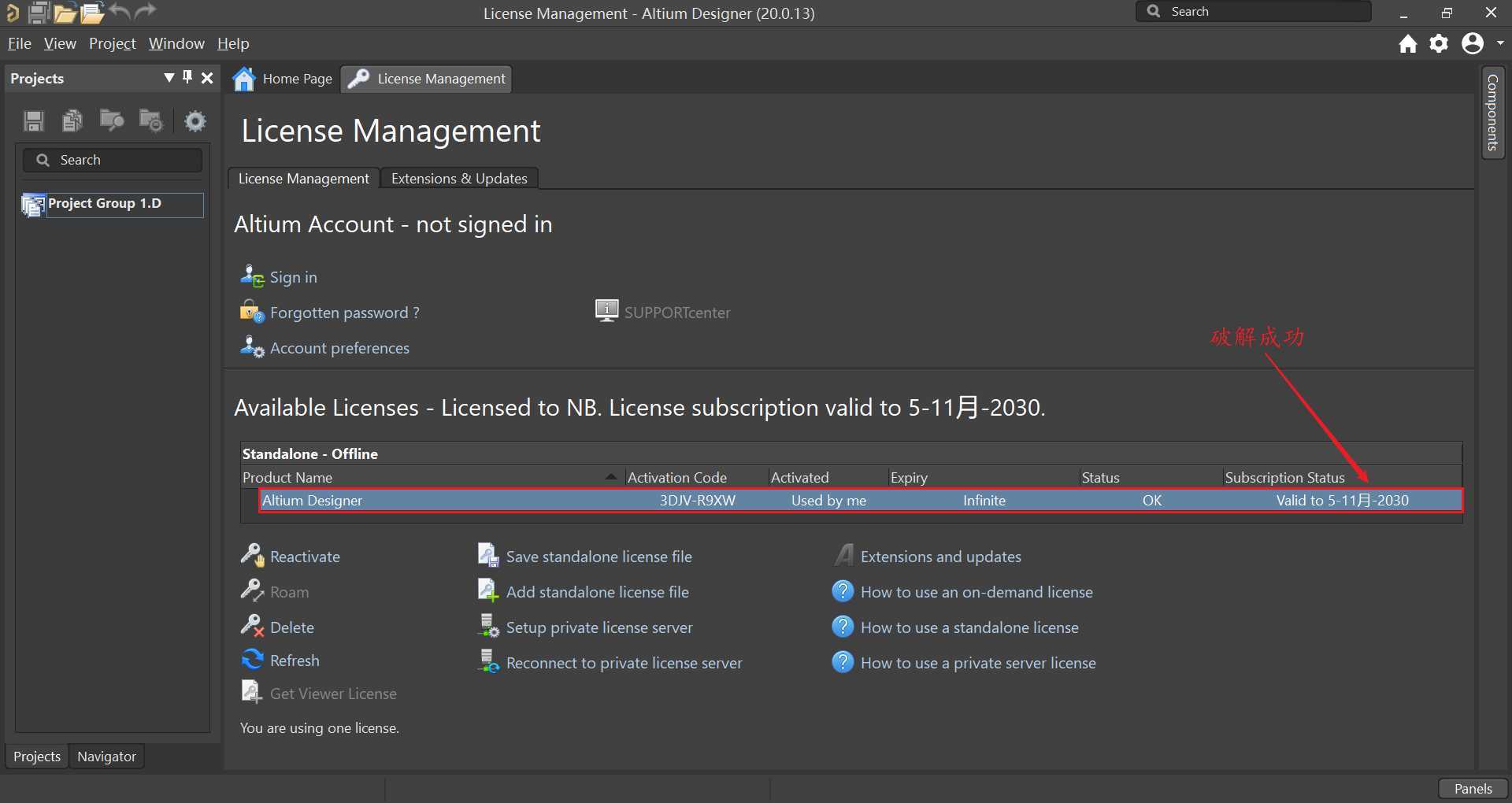Screen dimensions: 1512x803
Task: Click the Save standalone license file icon
Action: (488, 555)
